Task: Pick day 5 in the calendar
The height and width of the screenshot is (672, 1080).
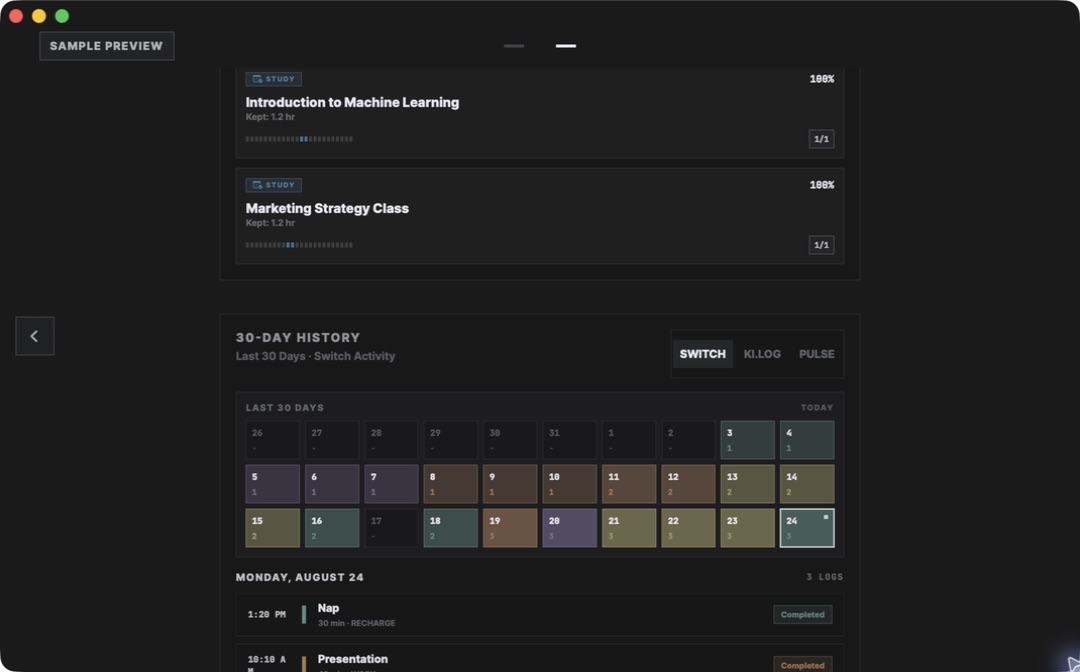Action: pyautogui.click(x=273, y=484)
